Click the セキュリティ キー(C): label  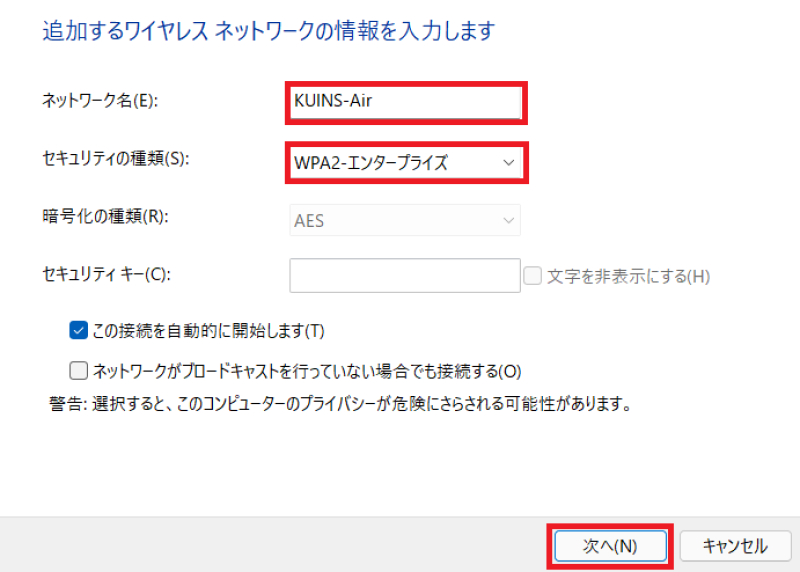click(x=107, y=275)
